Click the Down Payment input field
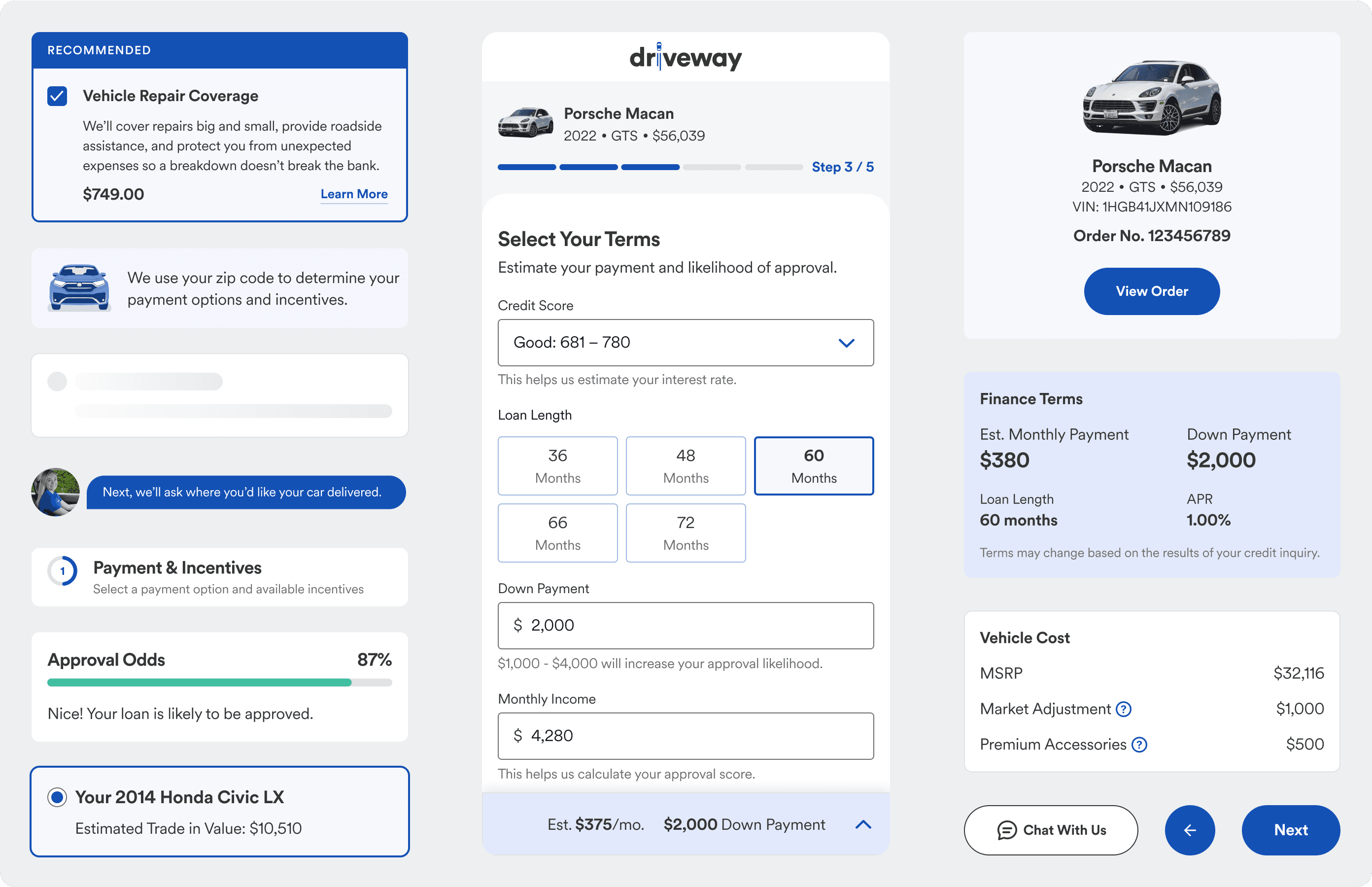 (685, 626)
